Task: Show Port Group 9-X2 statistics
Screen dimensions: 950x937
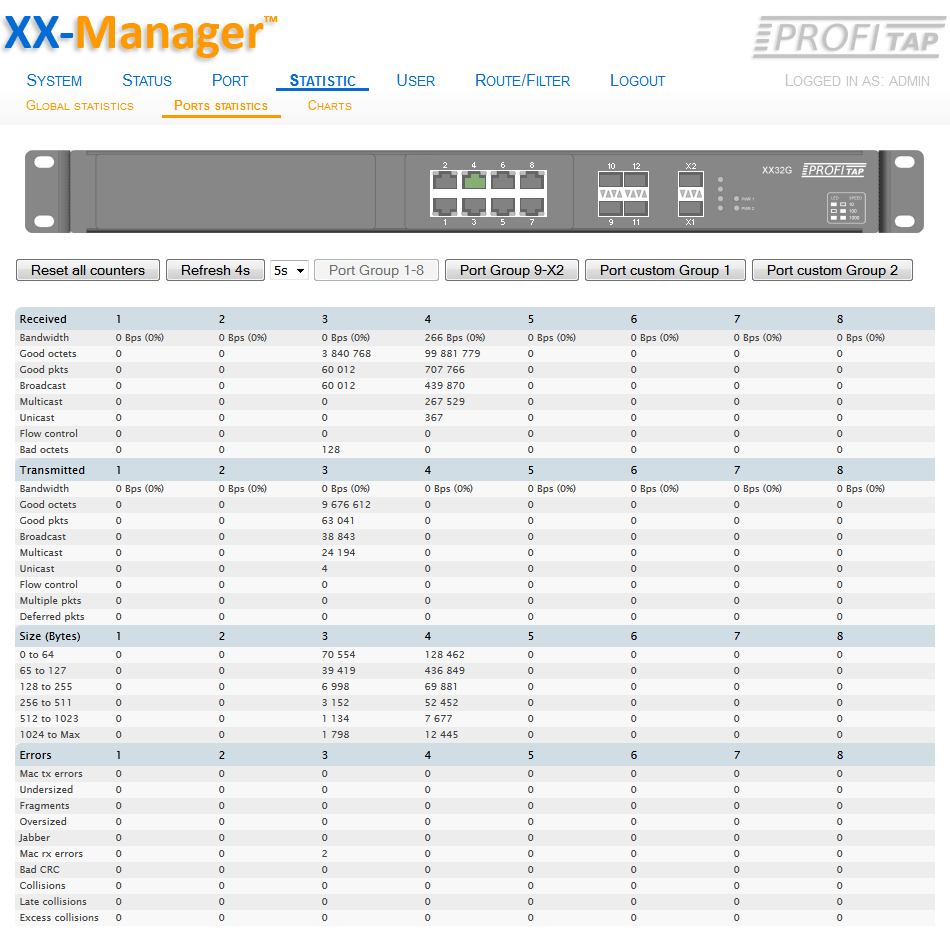Action: click(x=511, y=270)
